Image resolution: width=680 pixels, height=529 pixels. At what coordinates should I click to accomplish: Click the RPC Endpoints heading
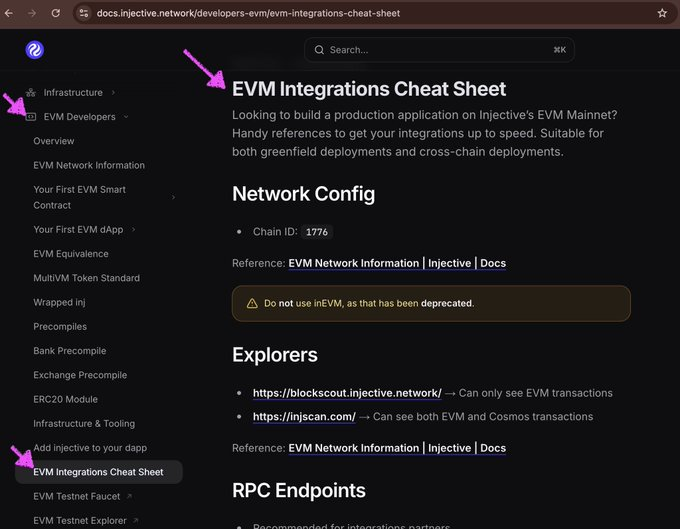tap(298, 490)
